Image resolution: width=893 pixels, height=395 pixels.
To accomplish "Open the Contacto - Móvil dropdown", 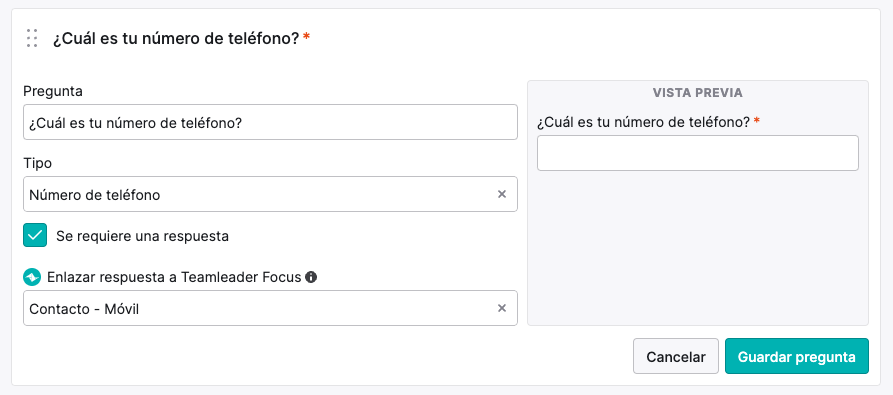I will (x=270, y=308).
